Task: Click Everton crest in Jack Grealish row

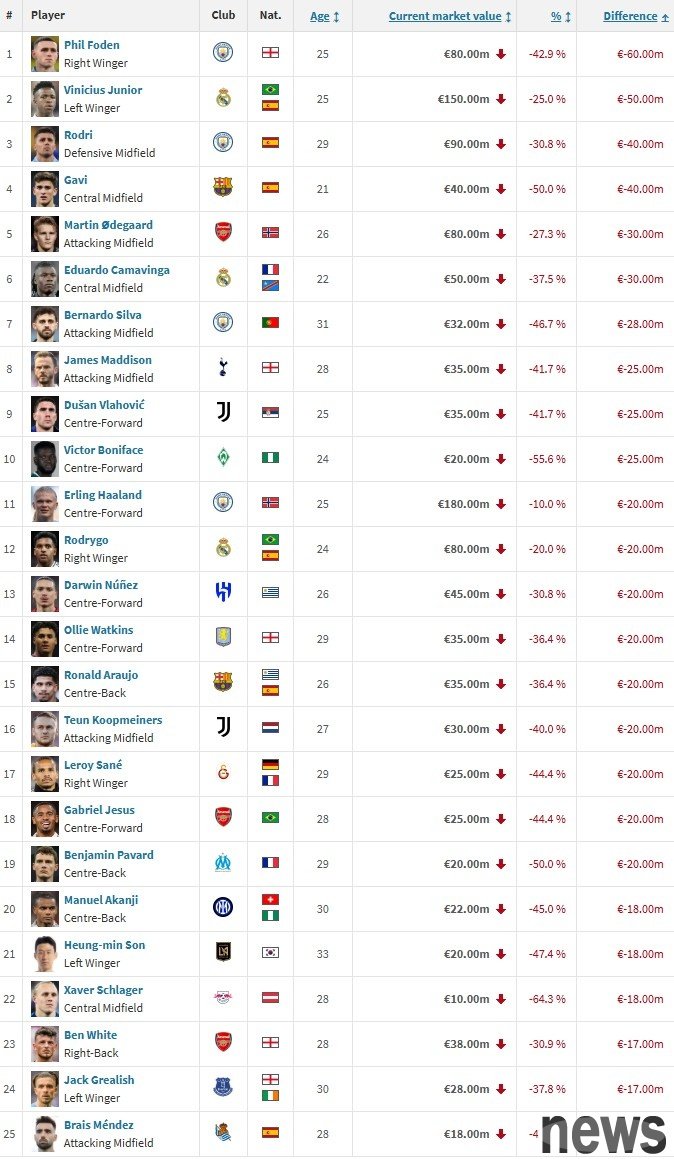Action: (x=223, y=1088)
